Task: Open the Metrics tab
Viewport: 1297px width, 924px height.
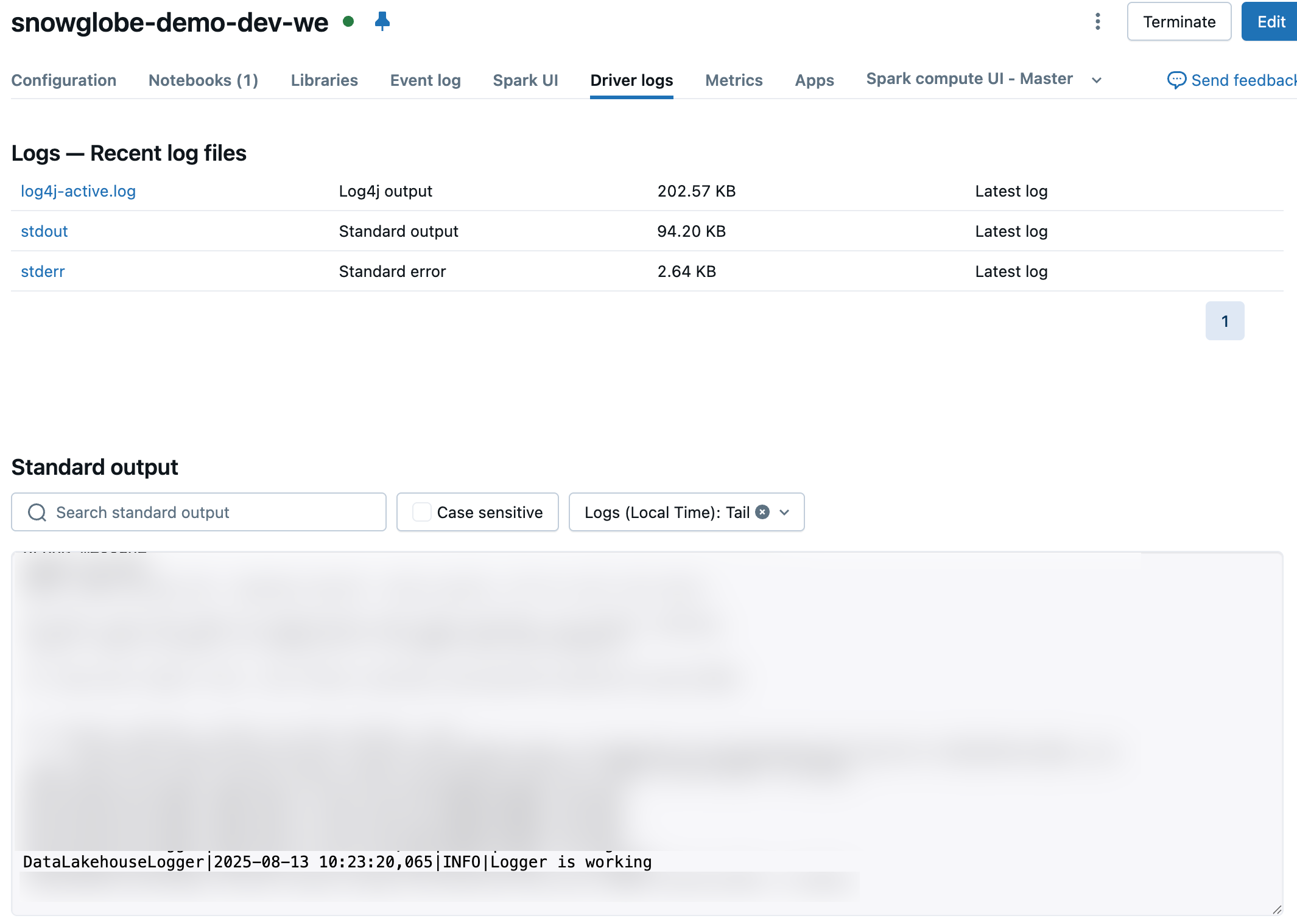Action: pos(733,80)
